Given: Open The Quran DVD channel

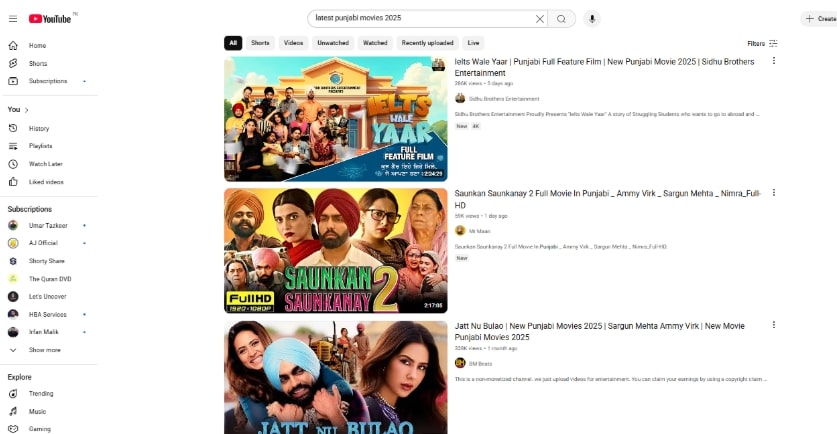Looking at the screenshot, I should pos(48,279).
